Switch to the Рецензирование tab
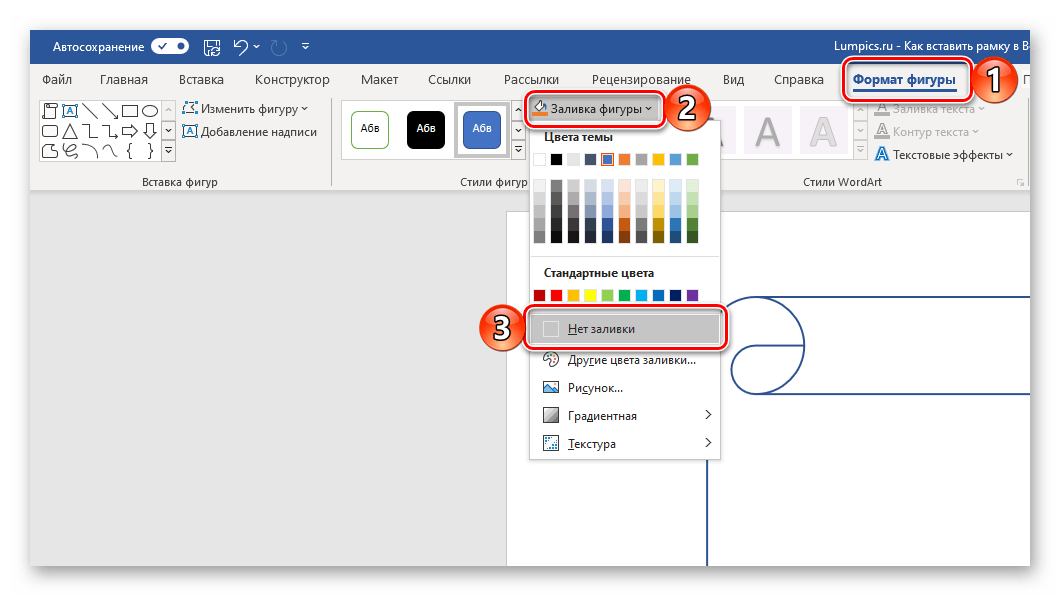The image size is (1060, 596). click(641, 80)
